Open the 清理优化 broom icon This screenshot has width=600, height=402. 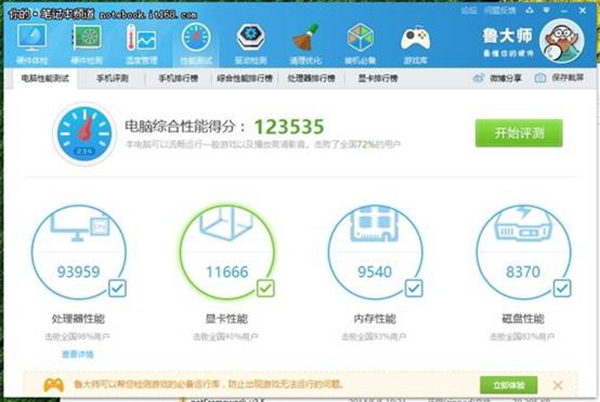click(305, 37)
